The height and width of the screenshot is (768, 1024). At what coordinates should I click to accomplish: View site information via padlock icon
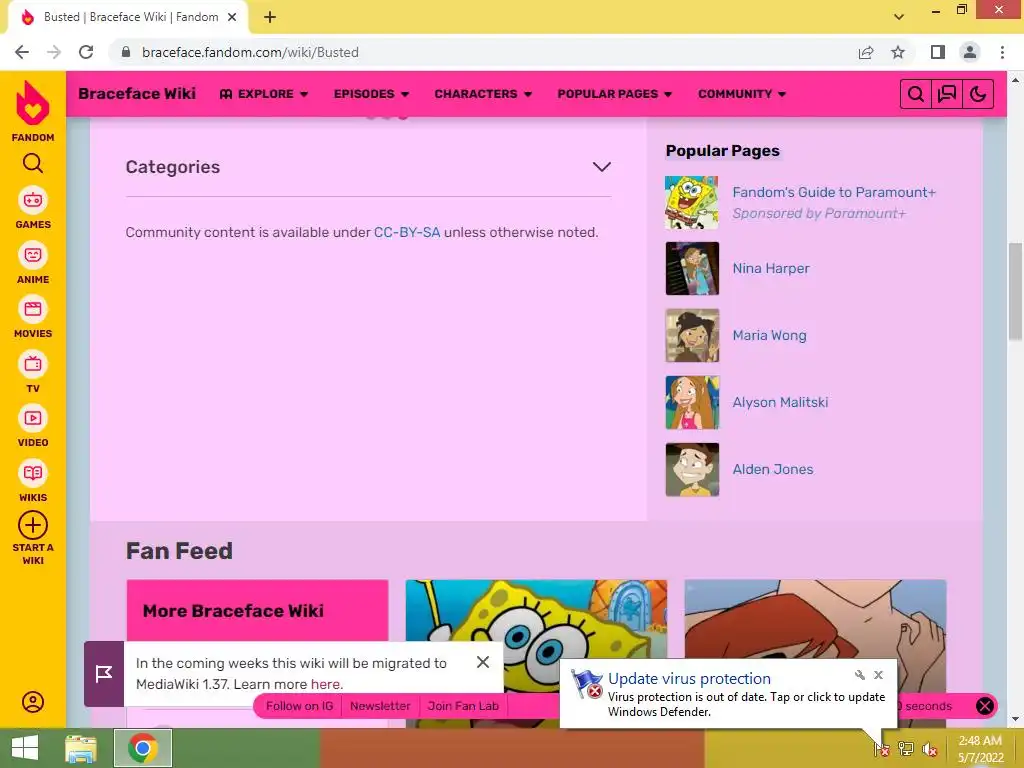126,52
